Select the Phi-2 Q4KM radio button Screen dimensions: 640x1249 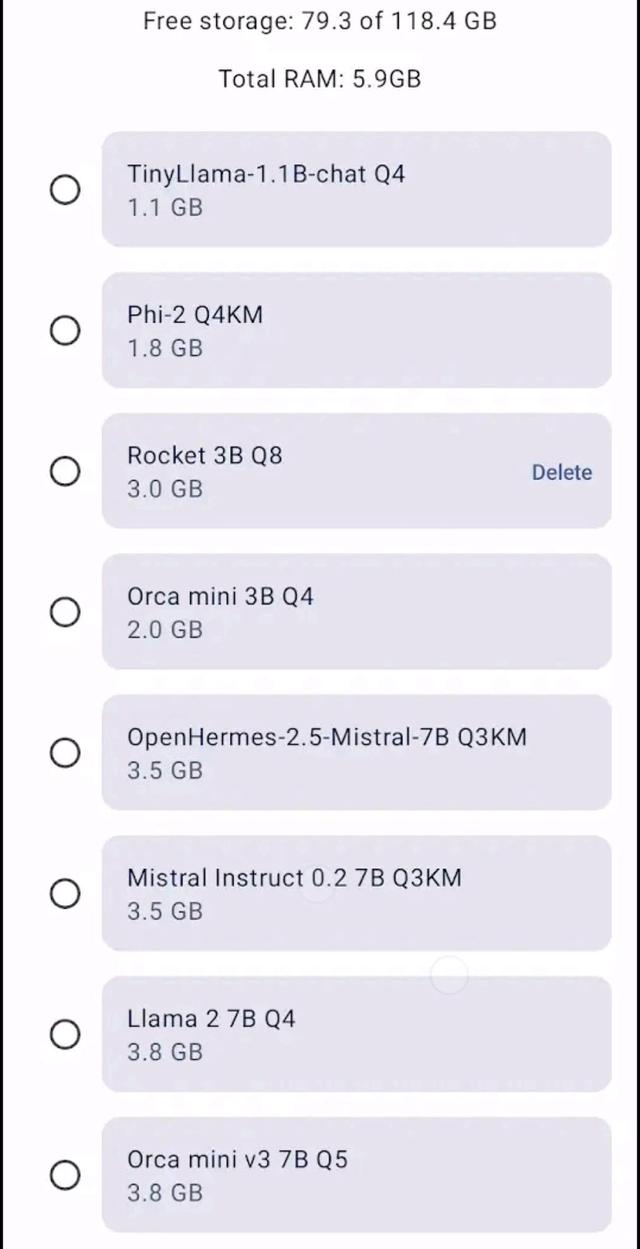click(x=65, y=330)
